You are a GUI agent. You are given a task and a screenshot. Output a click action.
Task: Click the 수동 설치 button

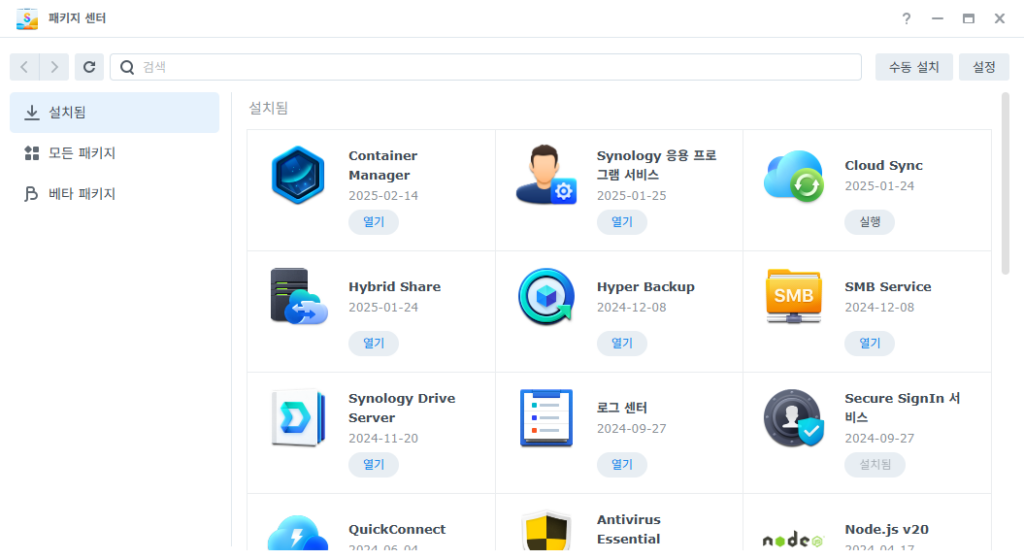(913, 67)
